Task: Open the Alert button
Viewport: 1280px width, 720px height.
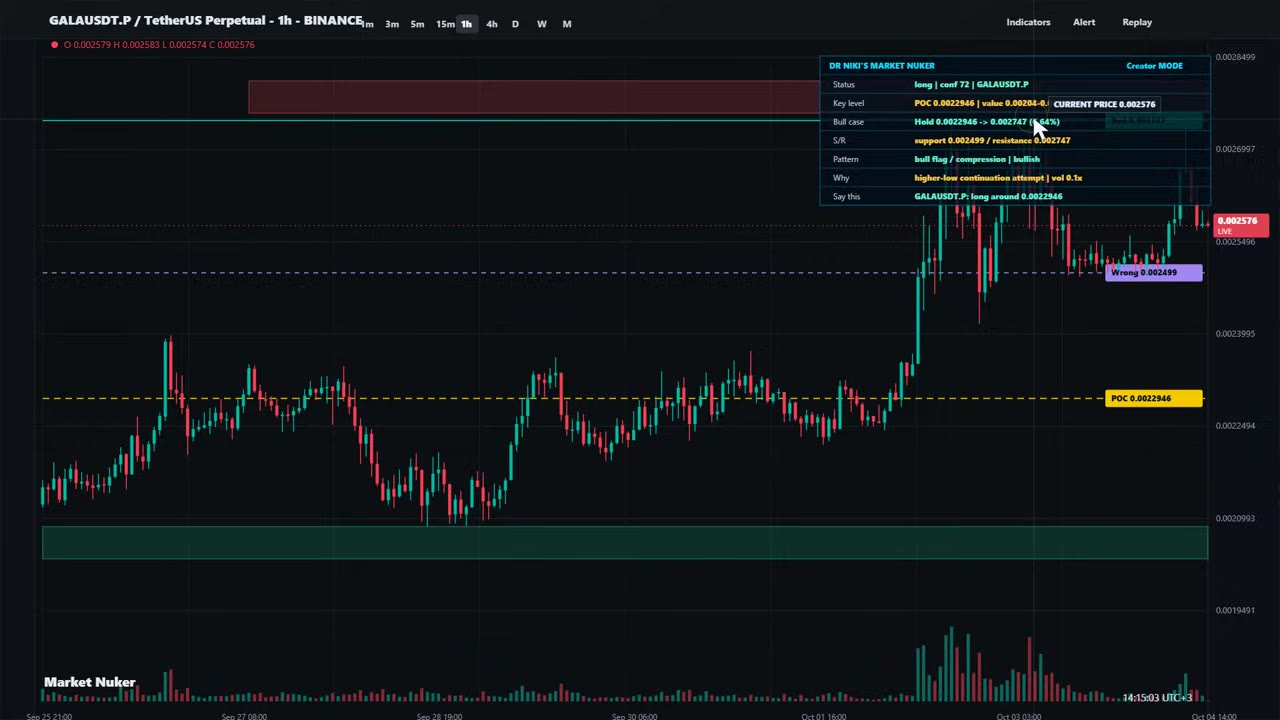Action: 1084,22
